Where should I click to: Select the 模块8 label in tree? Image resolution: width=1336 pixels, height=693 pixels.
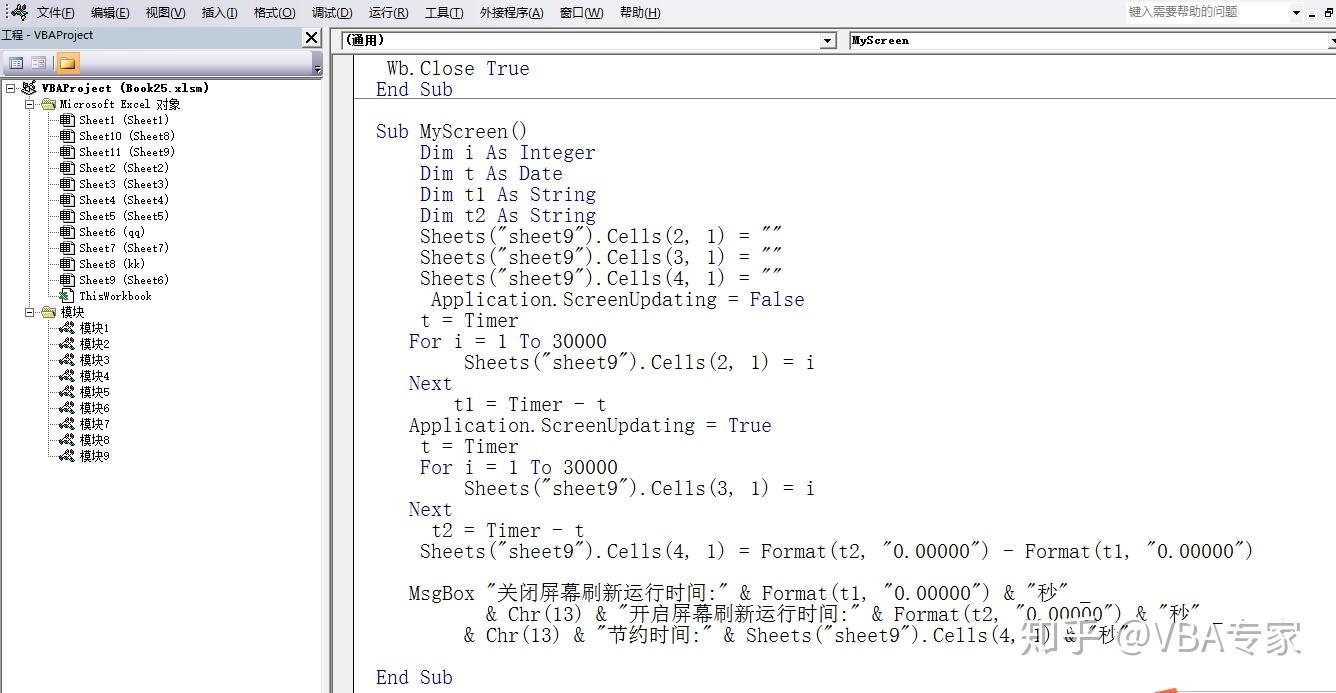point(95,440)
